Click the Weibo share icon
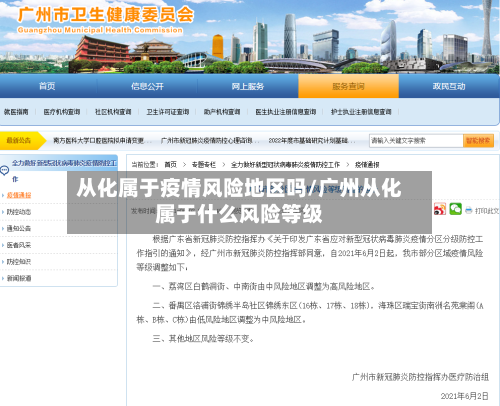 tap(440, 209)
